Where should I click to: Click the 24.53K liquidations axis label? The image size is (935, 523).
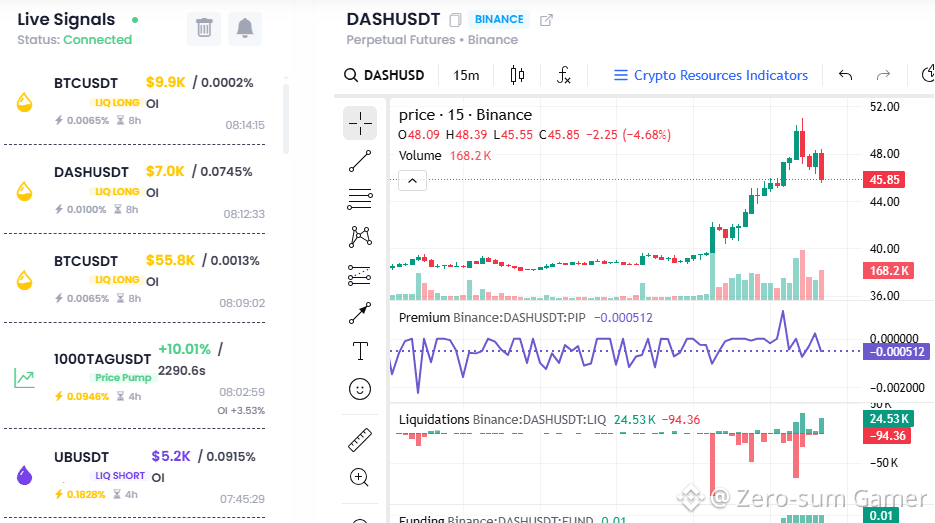tap(888, 419)
